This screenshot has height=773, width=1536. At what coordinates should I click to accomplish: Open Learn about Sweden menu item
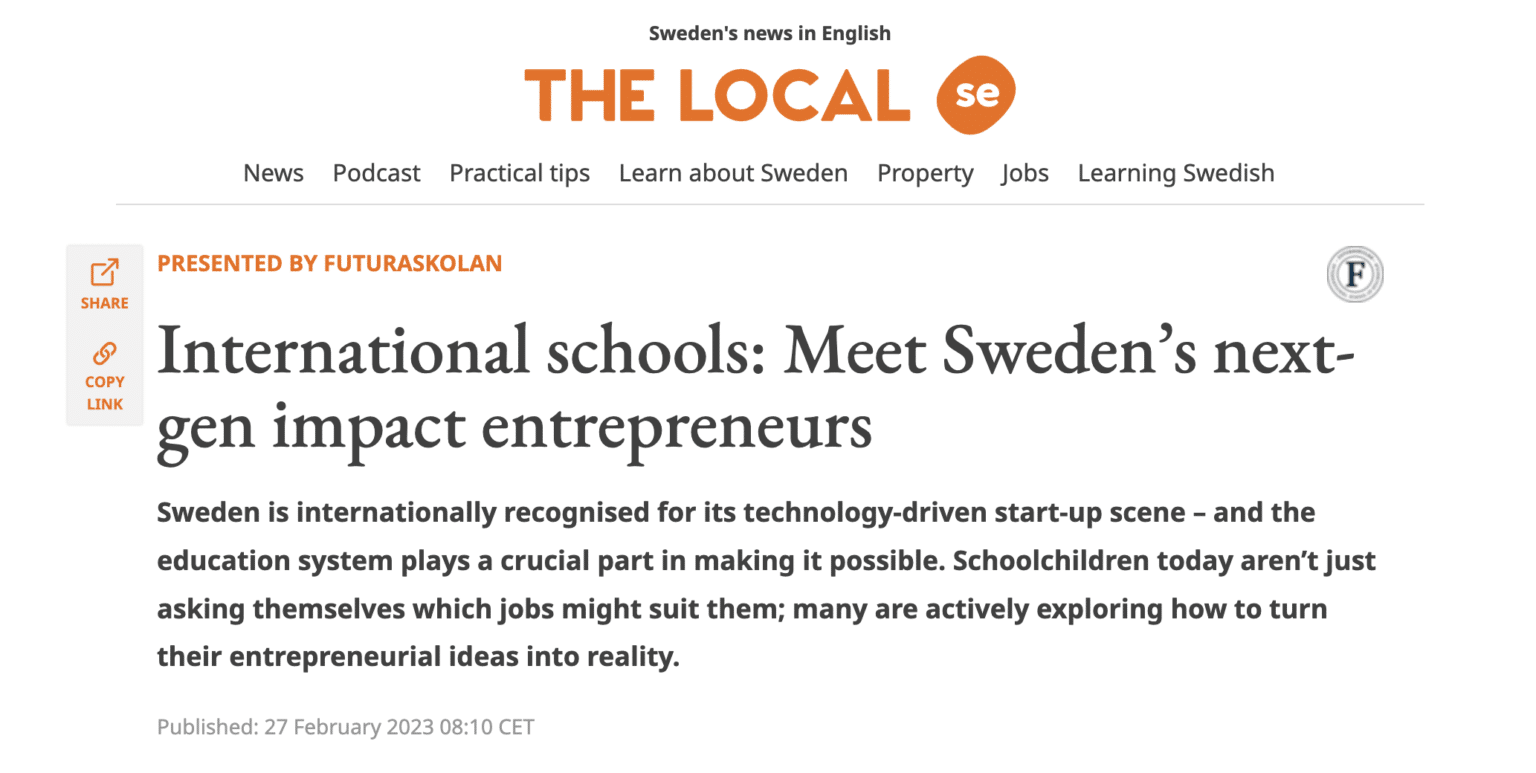(733, 173)
